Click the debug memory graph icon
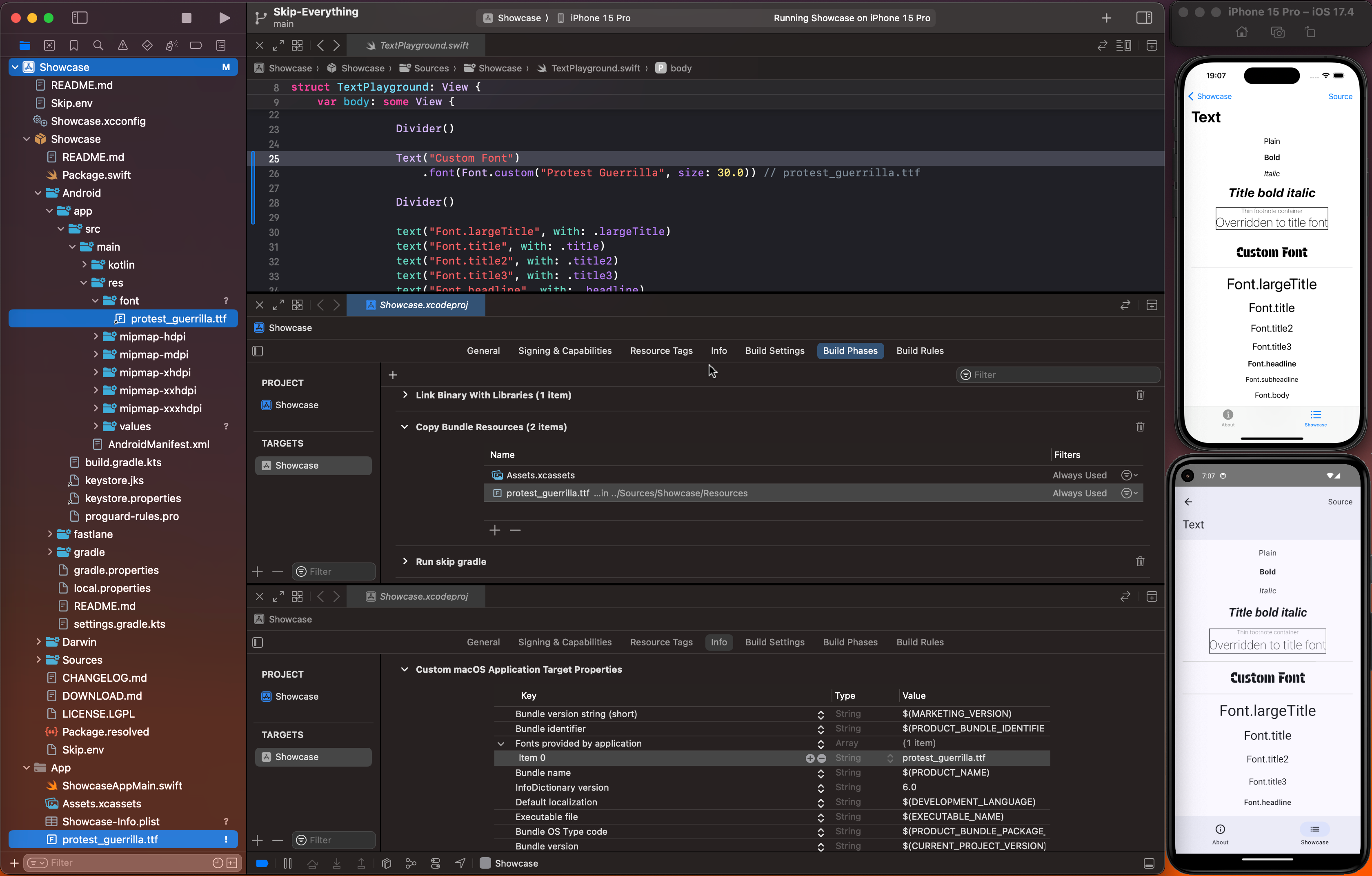Screen dimensions: 1372x876 coord(411,863)
